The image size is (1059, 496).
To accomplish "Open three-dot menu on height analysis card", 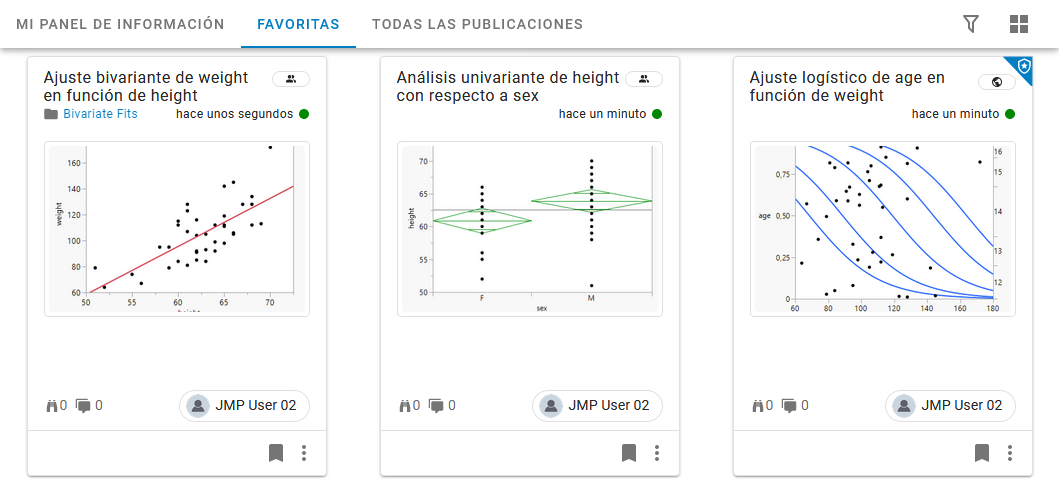I will click(x=657, y=453).
